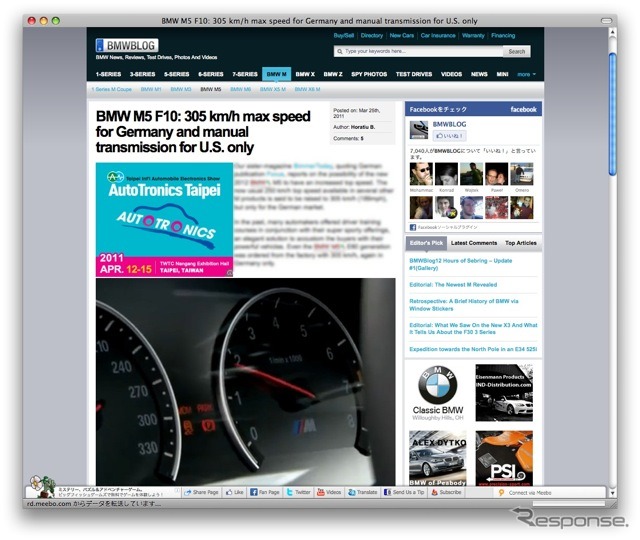Image resolution: width=640 pixels, height=540 pixels.
Task: Open the Financing top link
Action: click(x=503, y=36)
